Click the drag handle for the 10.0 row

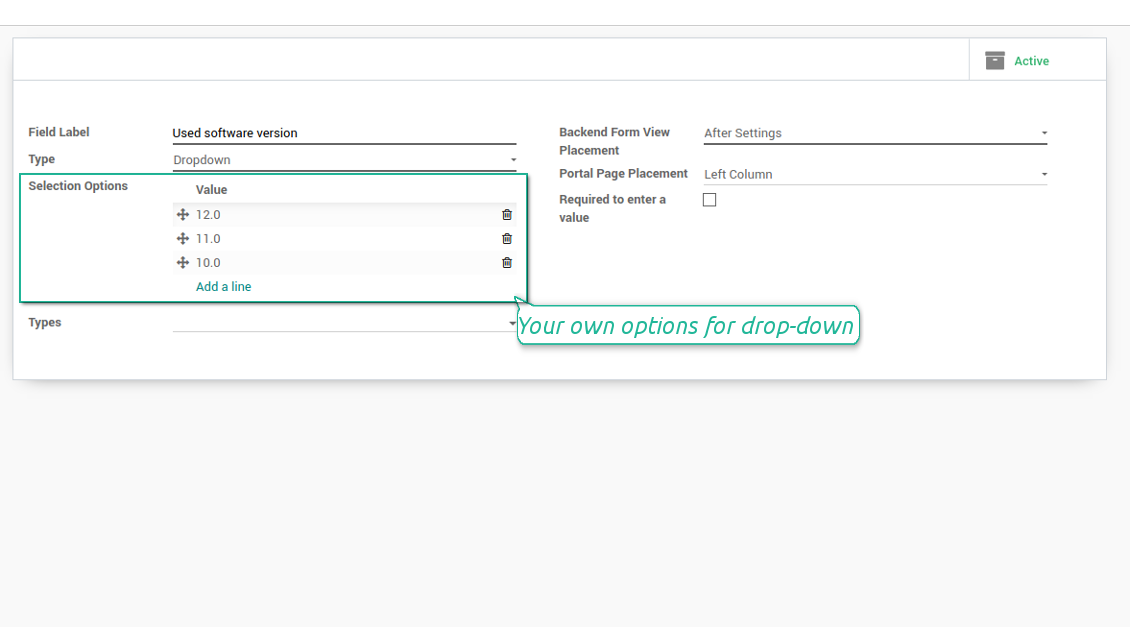[183, 263]
